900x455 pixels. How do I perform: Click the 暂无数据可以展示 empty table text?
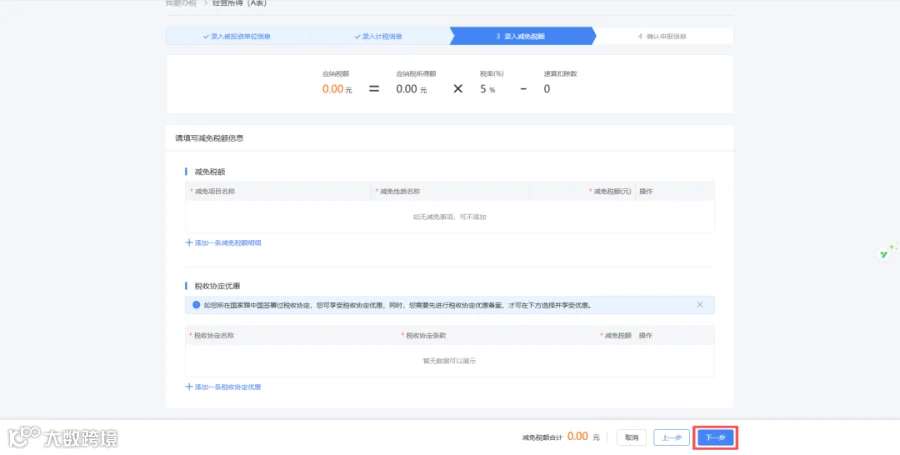449,361
